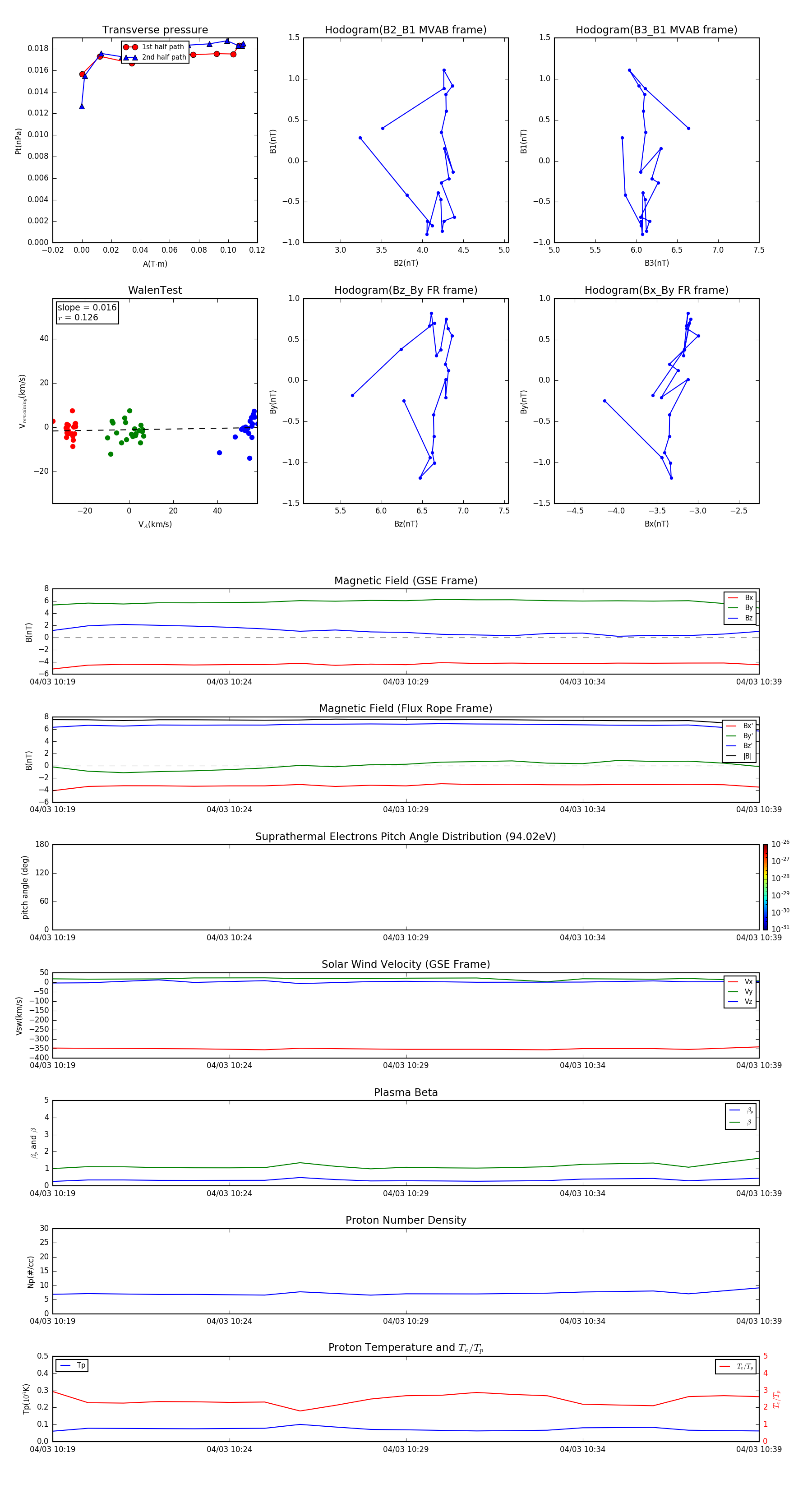Screen dimensions: 812x1489
Task: Click the 'Hodogram(Bx_By FR frame)' title
Action: pos(656,290)
